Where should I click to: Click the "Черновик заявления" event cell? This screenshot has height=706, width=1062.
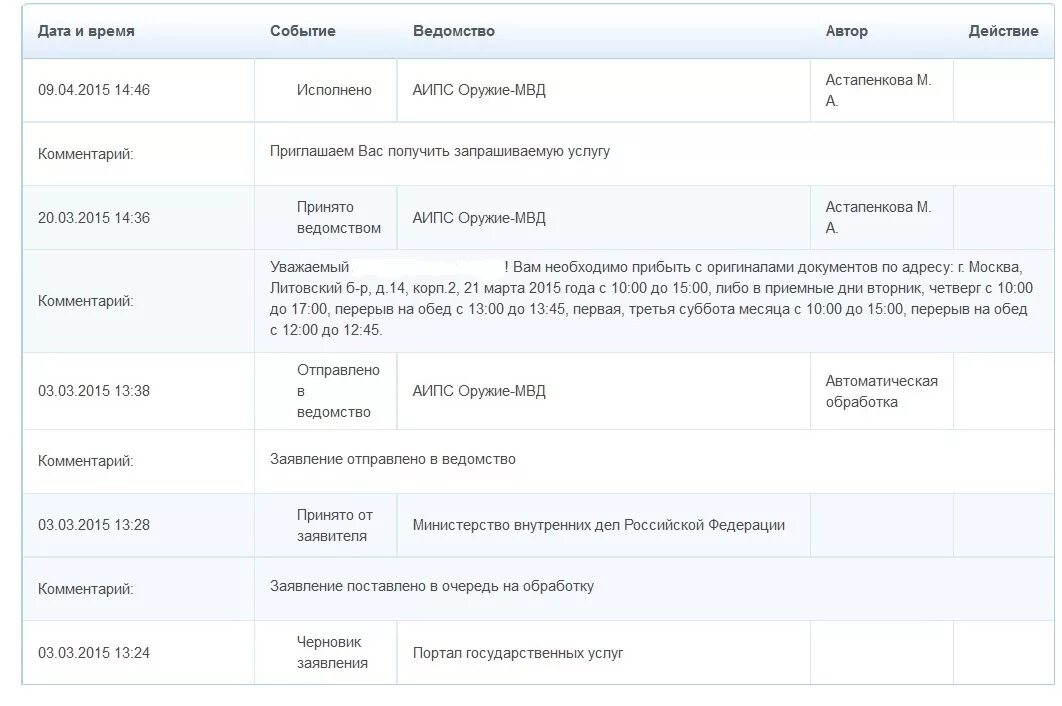click(332, 653)
